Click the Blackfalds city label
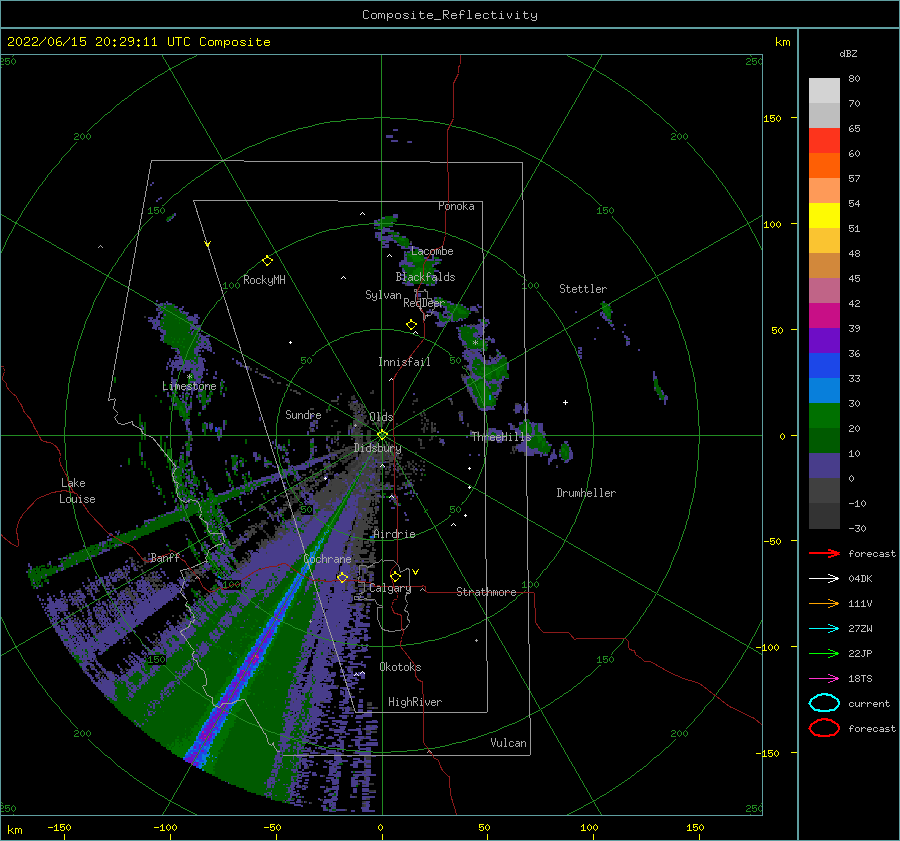900x841 pixels. click(x=425, y=277)
